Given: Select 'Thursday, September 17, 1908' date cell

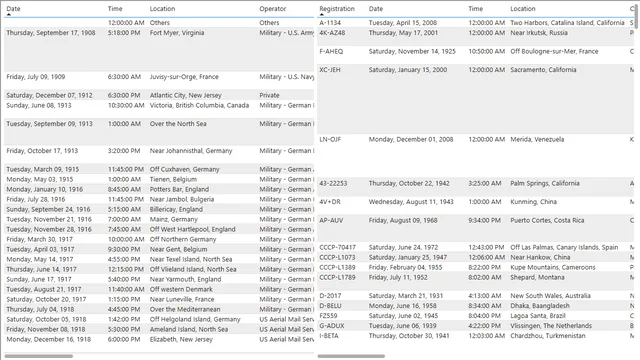Looking at the screenshot, I should 51,33.
